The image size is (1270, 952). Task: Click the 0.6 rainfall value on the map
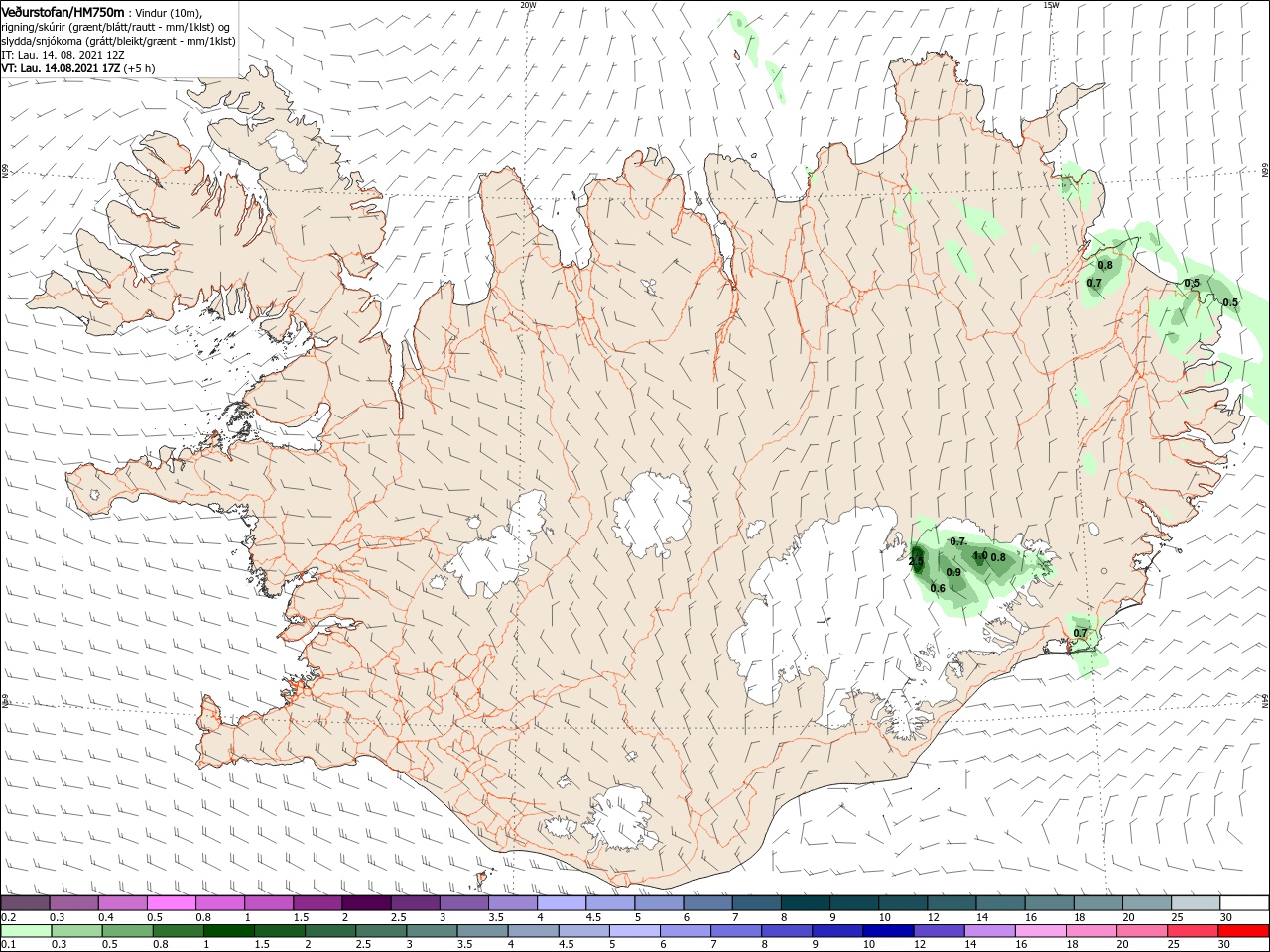(938, 588)
